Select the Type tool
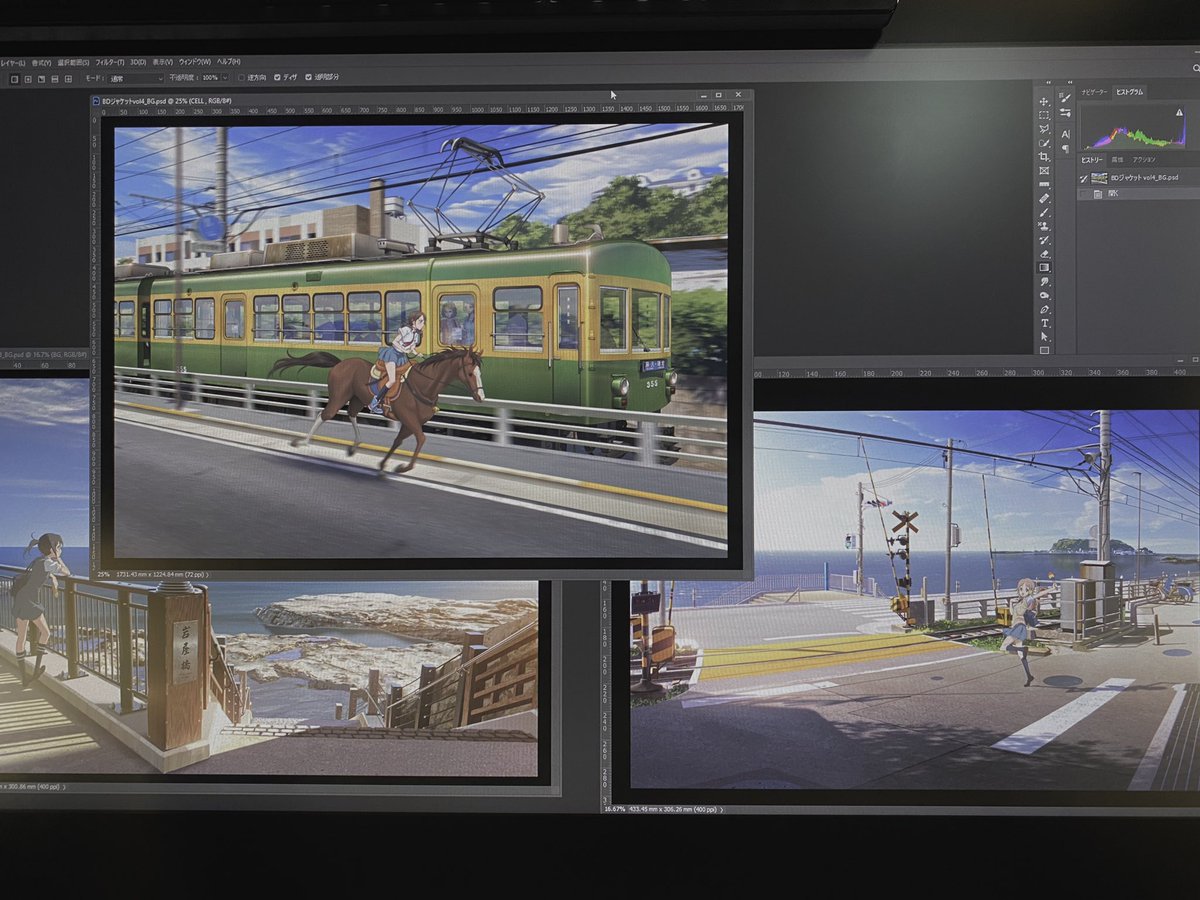The width and height of the screenshot is (1200, 900). 1044,323
